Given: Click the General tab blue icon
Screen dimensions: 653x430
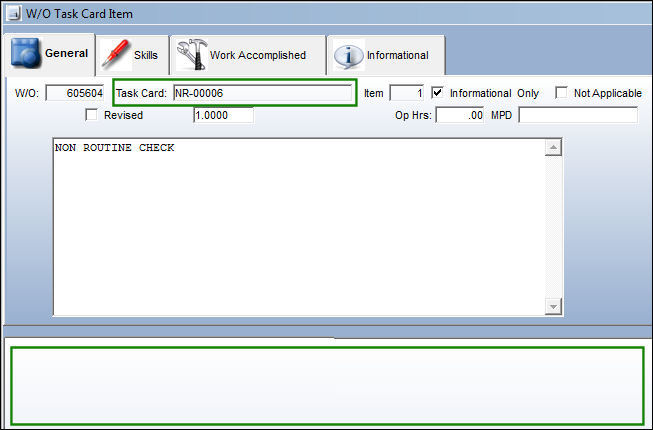Looking at the screenshot, I should click(26, 54).
